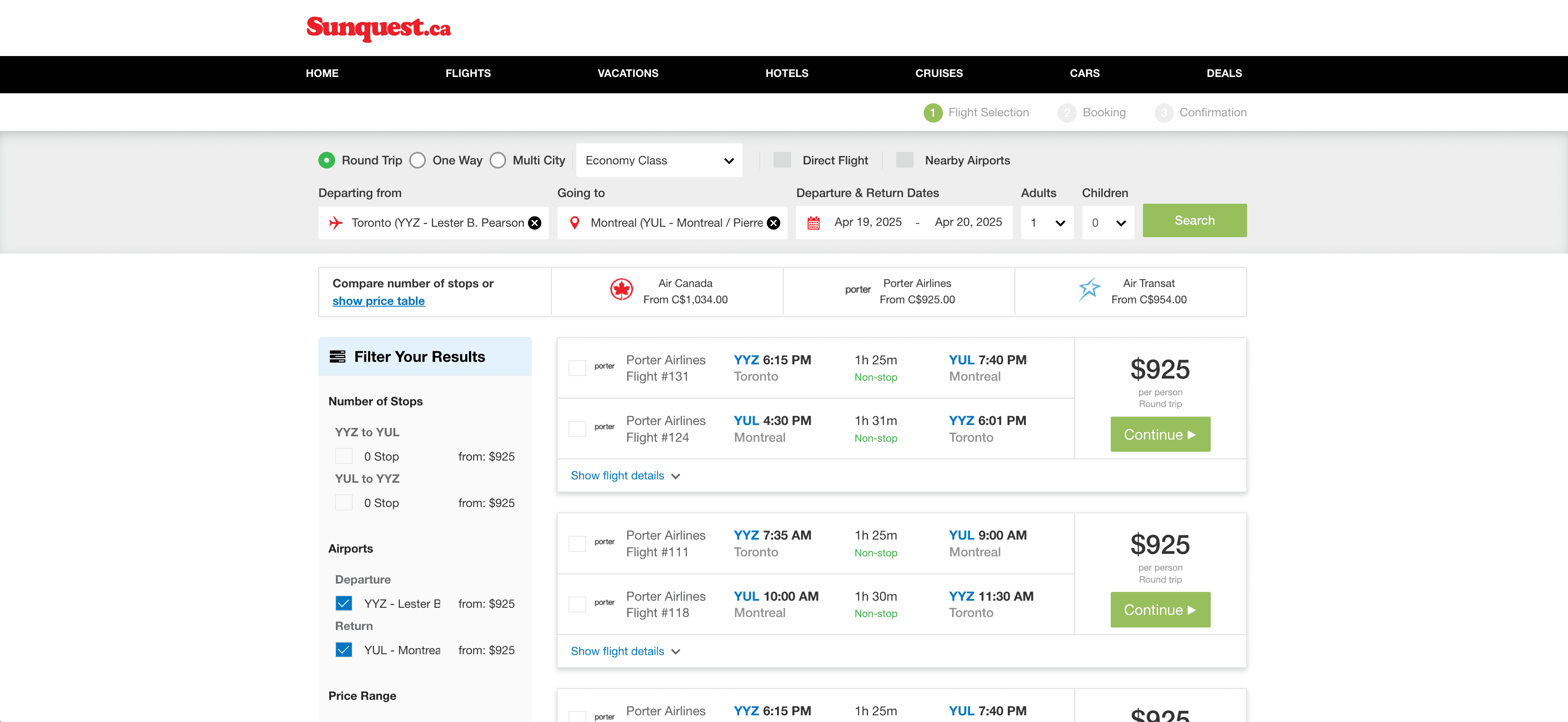
Task: Select the Air Canada airline logo
Action: pyautogui.click(x=622, y=290)
